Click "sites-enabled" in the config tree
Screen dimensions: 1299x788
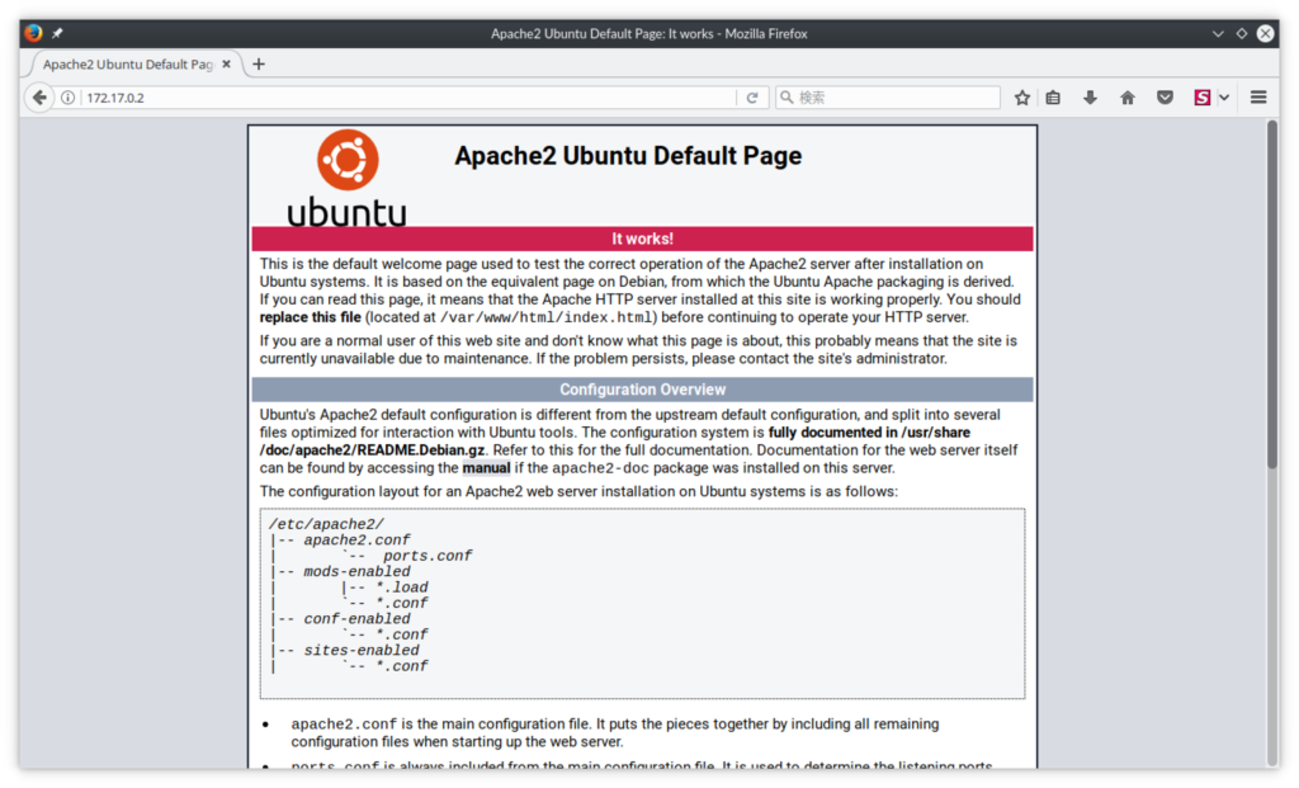pos(362,650)
